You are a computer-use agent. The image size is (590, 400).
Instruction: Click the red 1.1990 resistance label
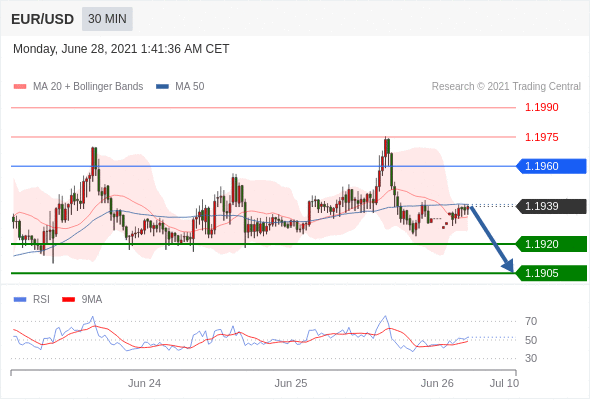(541, 108)
